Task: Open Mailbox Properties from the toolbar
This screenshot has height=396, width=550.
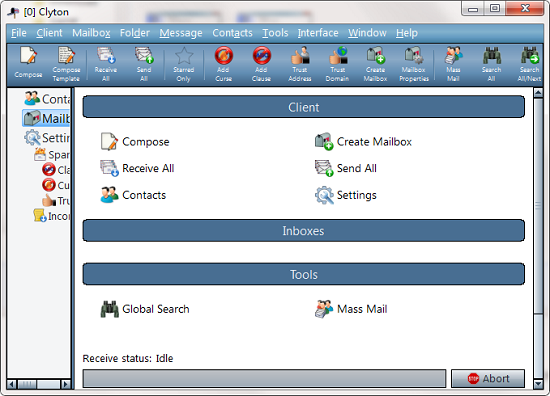Action: (x=414, y=64)
